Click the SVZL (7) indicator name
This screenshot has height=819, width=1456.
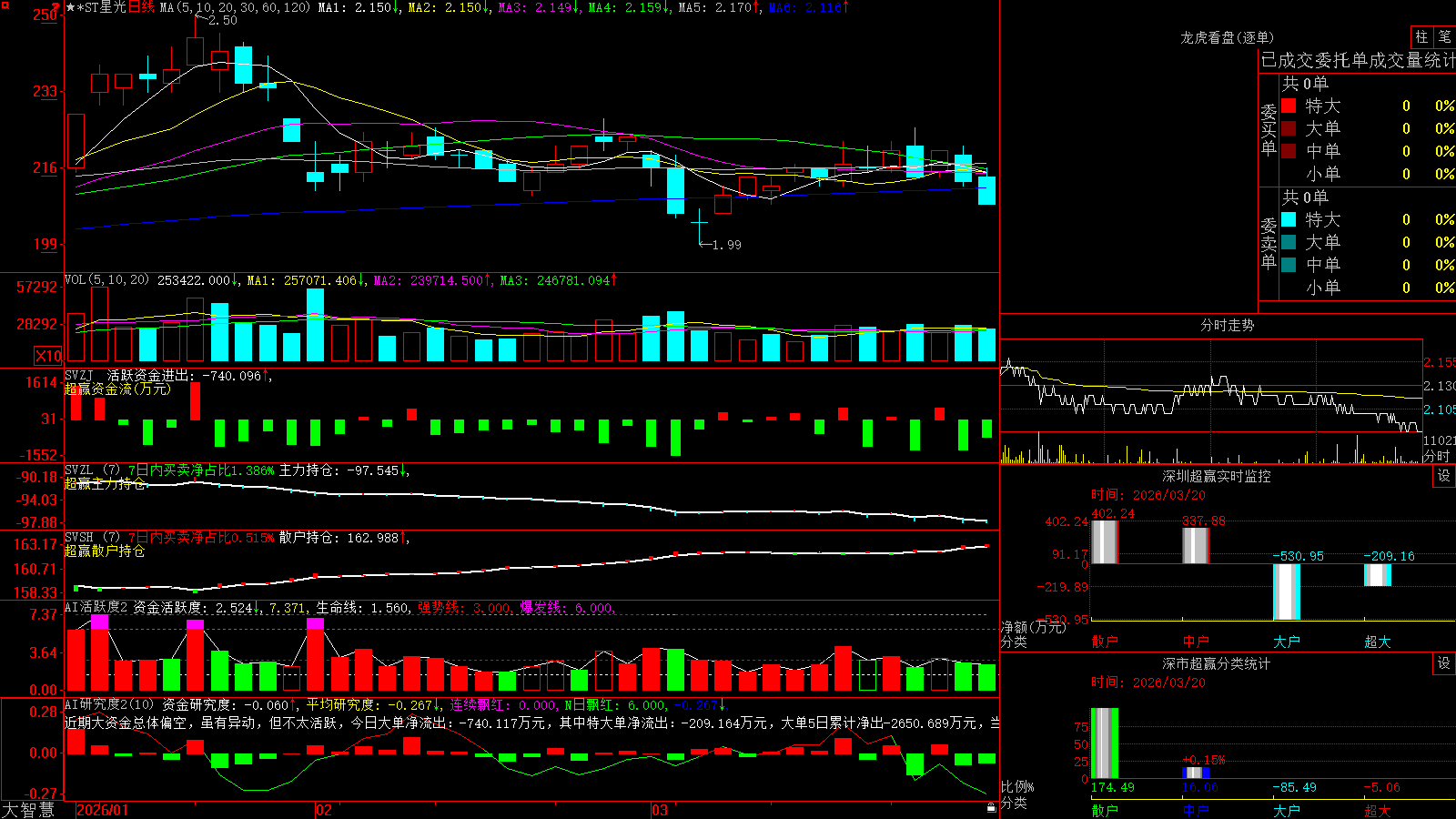[92, 470]
